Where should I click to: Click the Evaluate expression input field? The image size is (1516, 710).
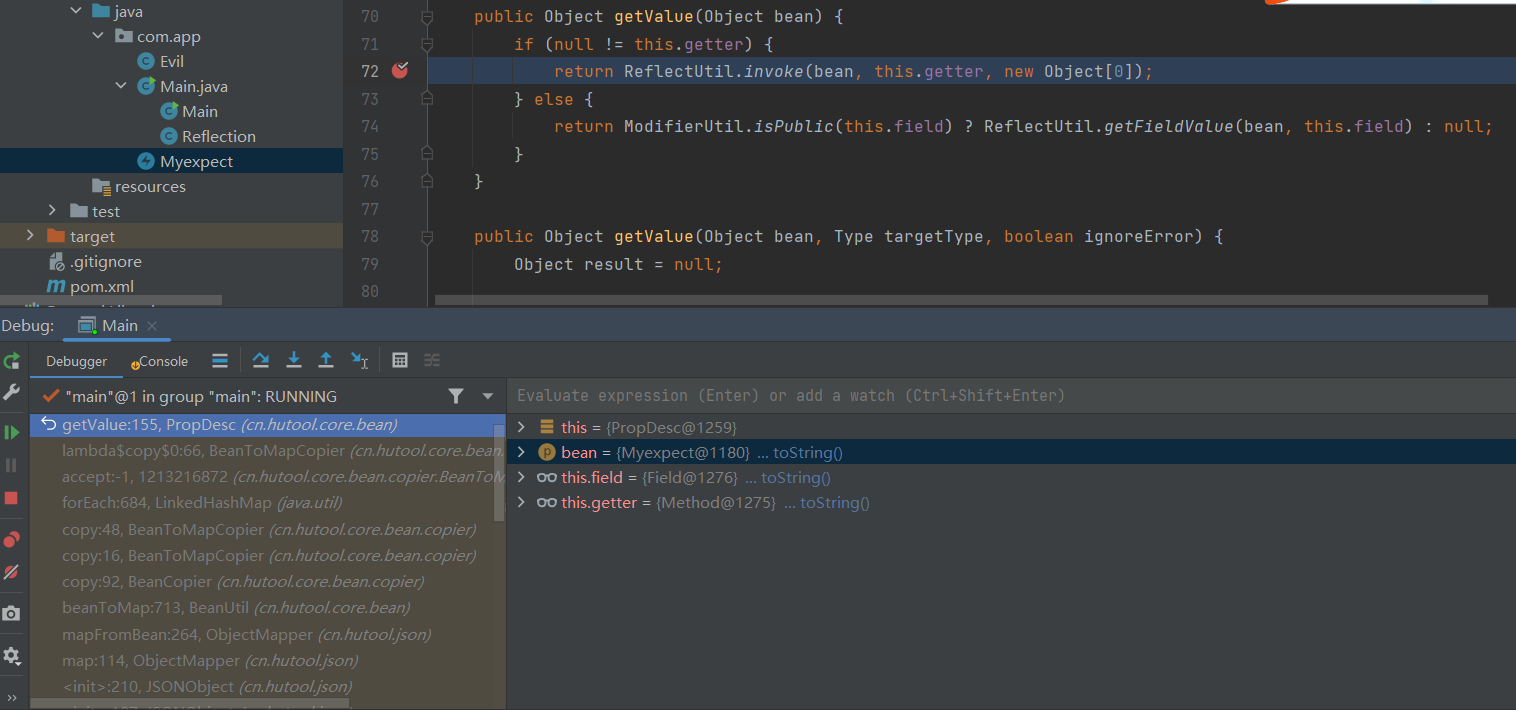click(x=1000, y=396)
